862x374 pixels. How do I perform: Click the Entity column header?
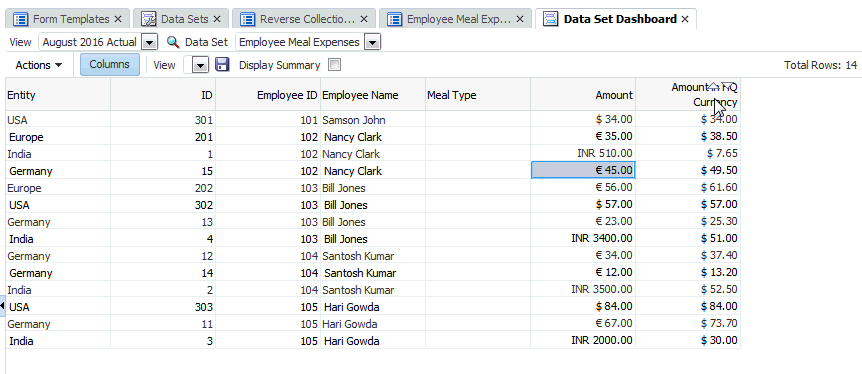(x=58, y=95)
